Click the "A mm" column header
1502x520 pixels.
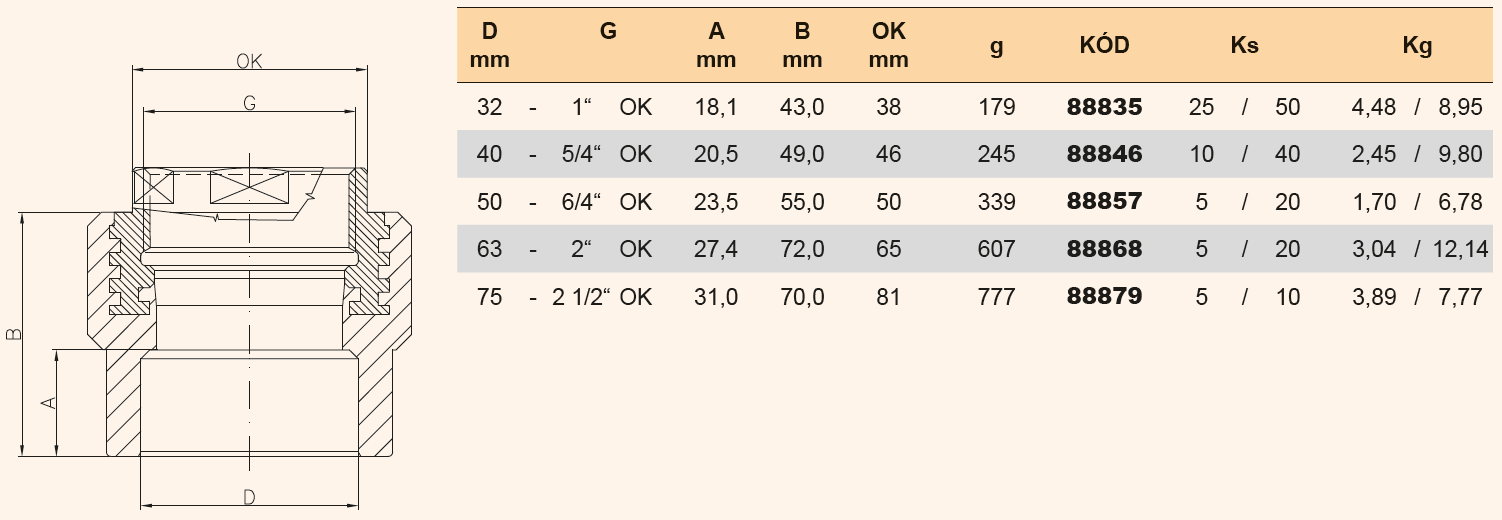point(716,46)
